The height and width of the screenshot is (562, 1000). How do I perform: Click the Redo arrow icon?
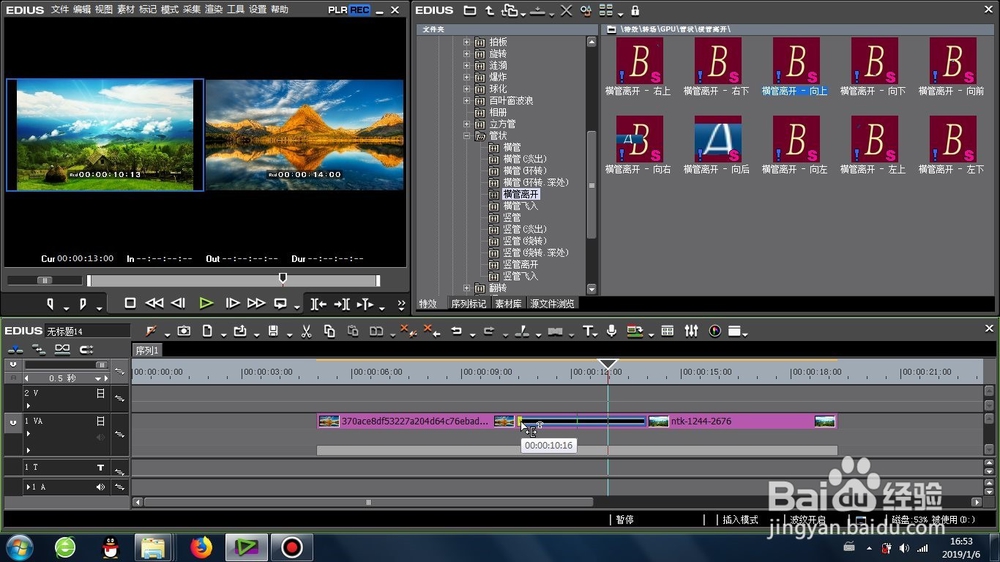pyautogui.click(x=489, y=331)
